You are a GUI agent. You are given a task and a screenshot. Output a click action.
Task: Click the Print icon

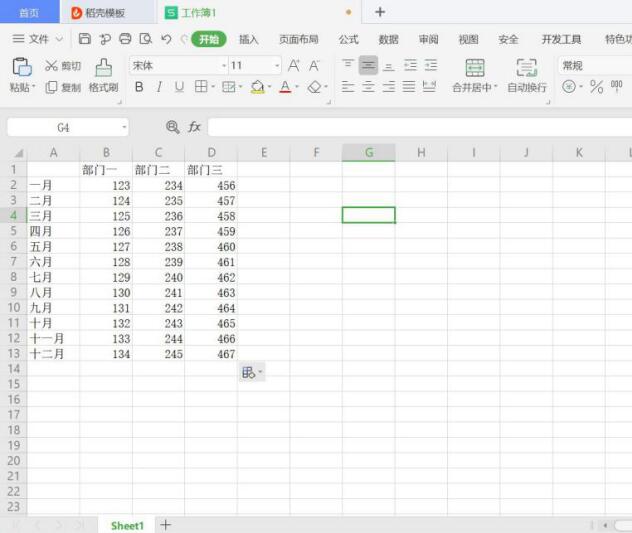click(x=125, y=39)
